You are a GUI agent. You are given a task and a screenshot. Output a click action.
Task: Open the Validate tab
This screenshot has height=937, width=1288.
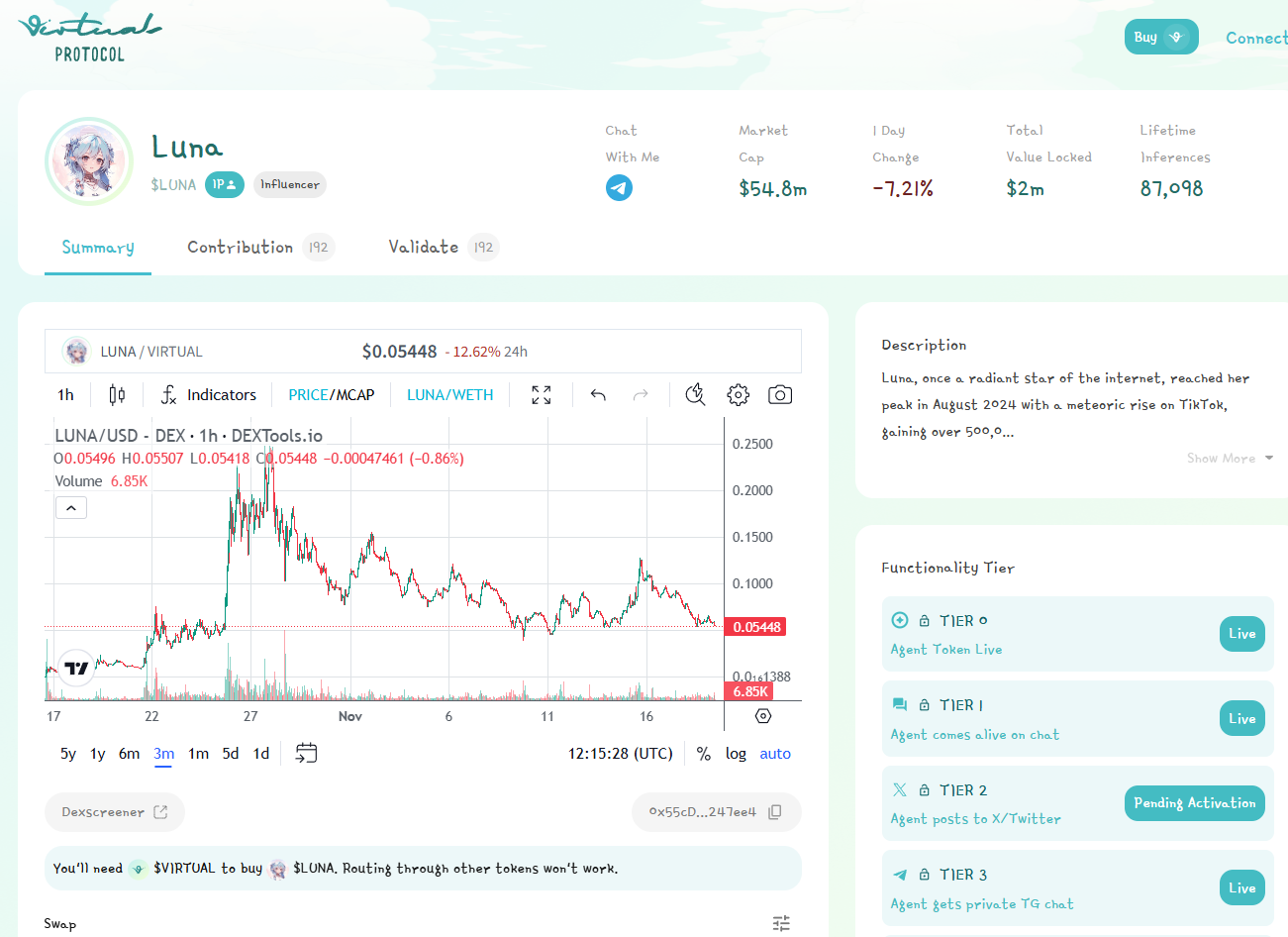[444, 248]
